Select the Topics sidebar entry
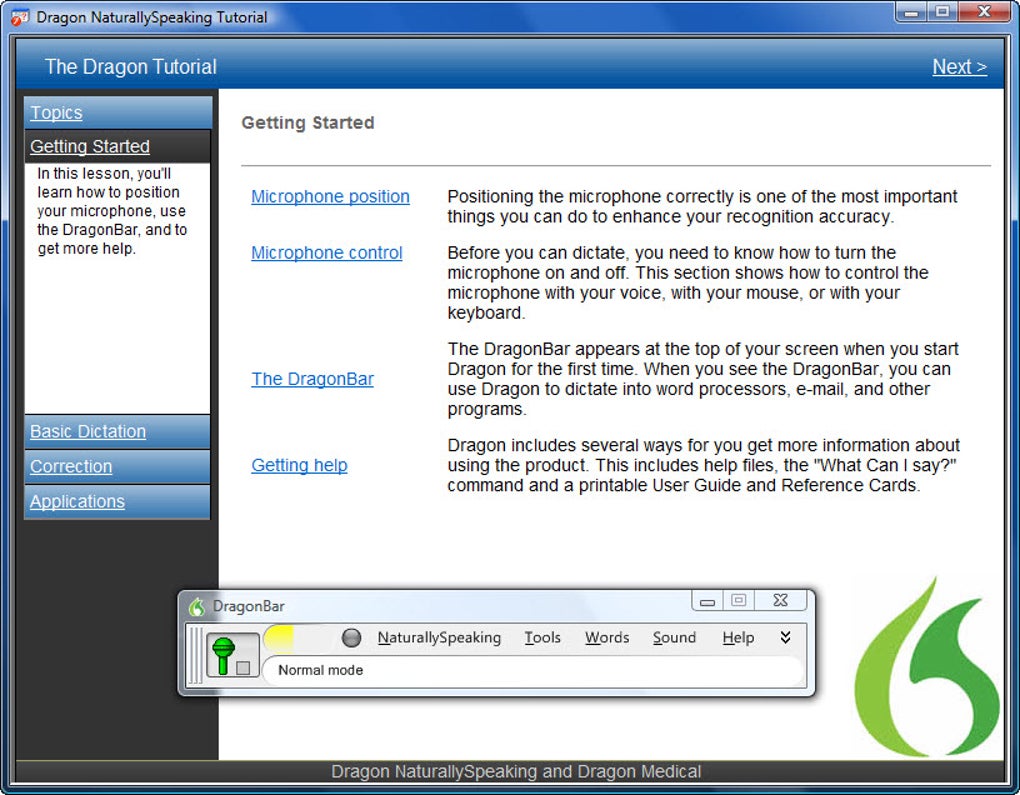This screenshot has height=795, width=1020. 118,113
